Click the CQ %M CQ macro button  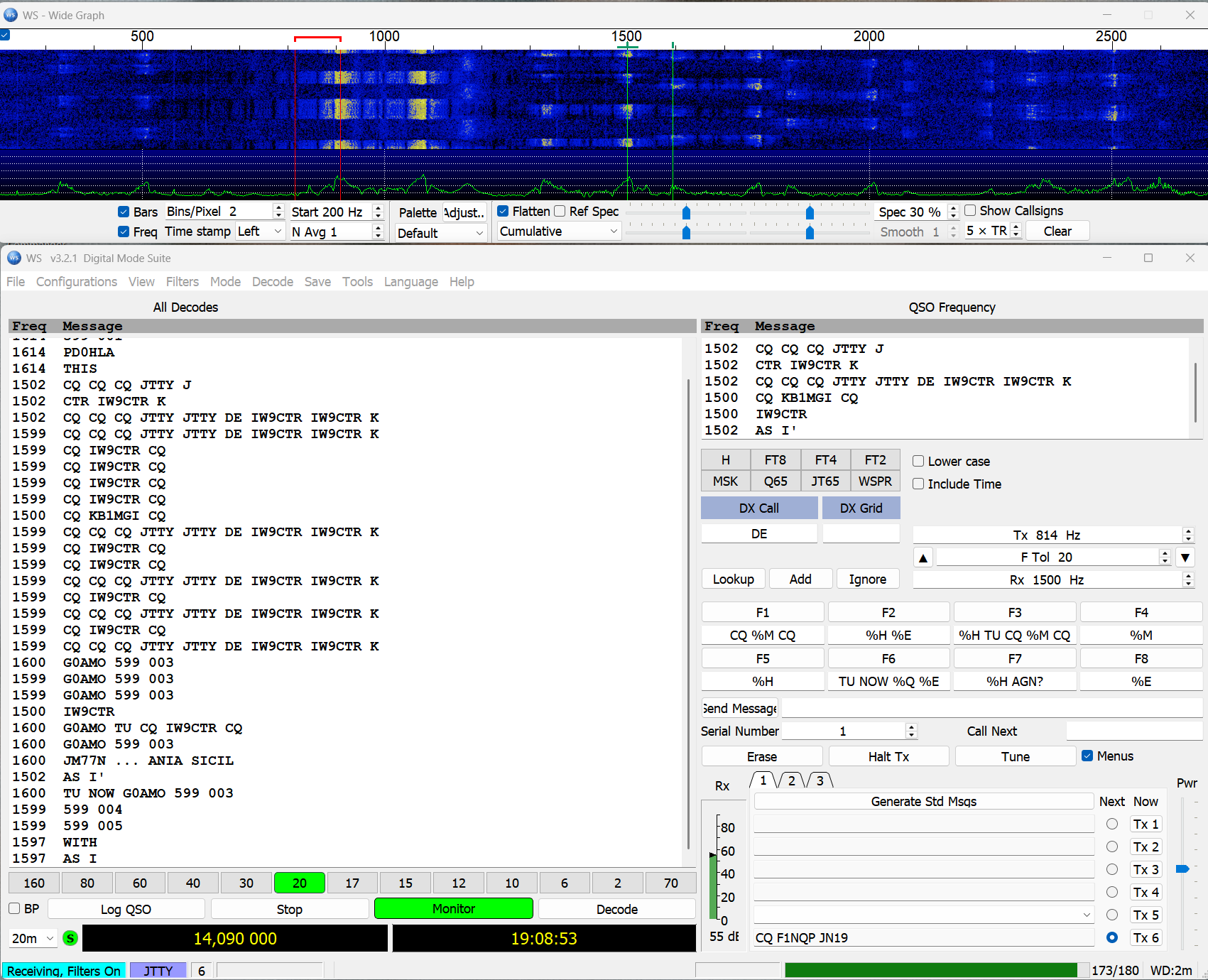point(763,635)
